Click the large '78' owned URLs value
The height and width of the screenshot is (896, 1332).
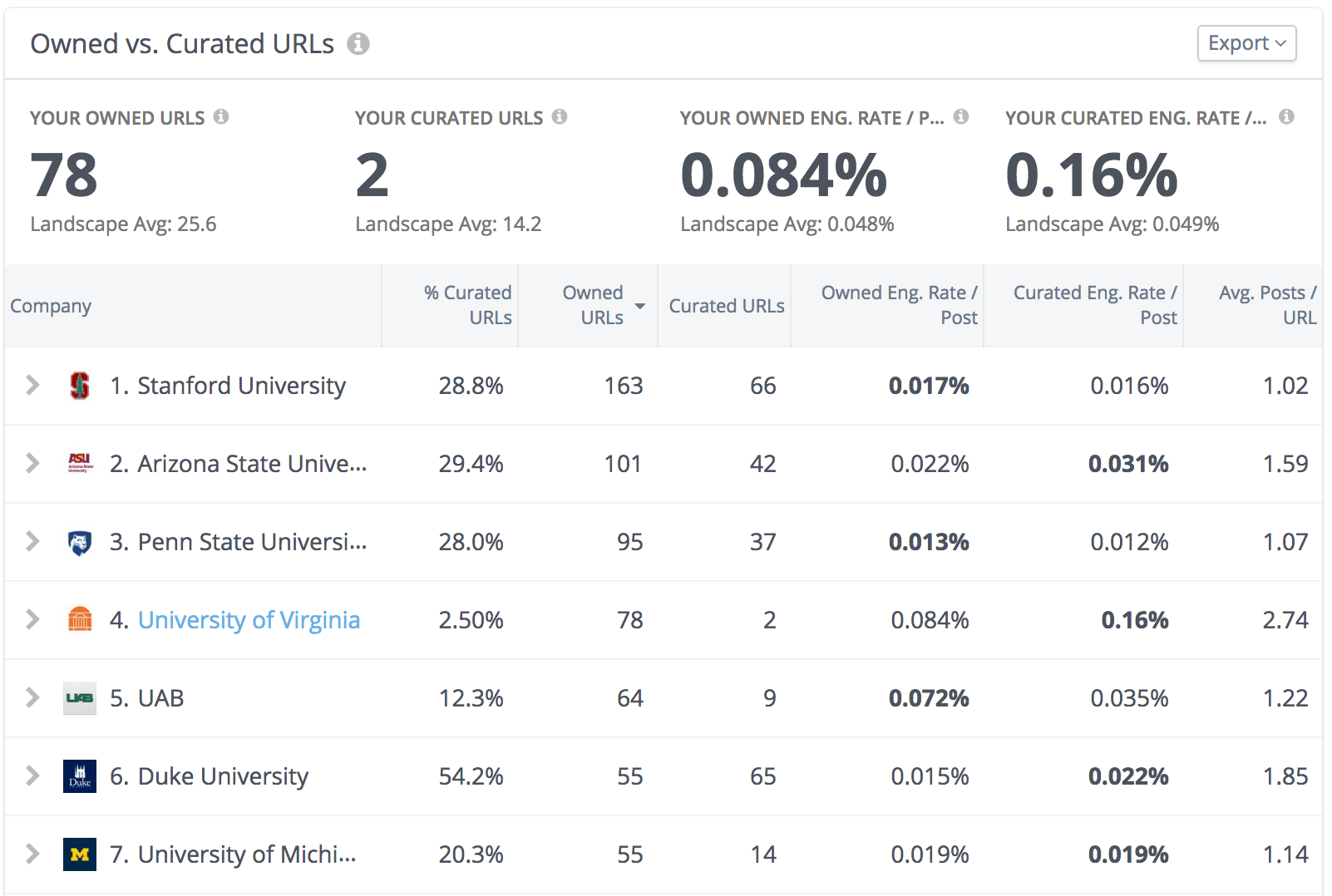pyautogui.click(x=64, y=175)
